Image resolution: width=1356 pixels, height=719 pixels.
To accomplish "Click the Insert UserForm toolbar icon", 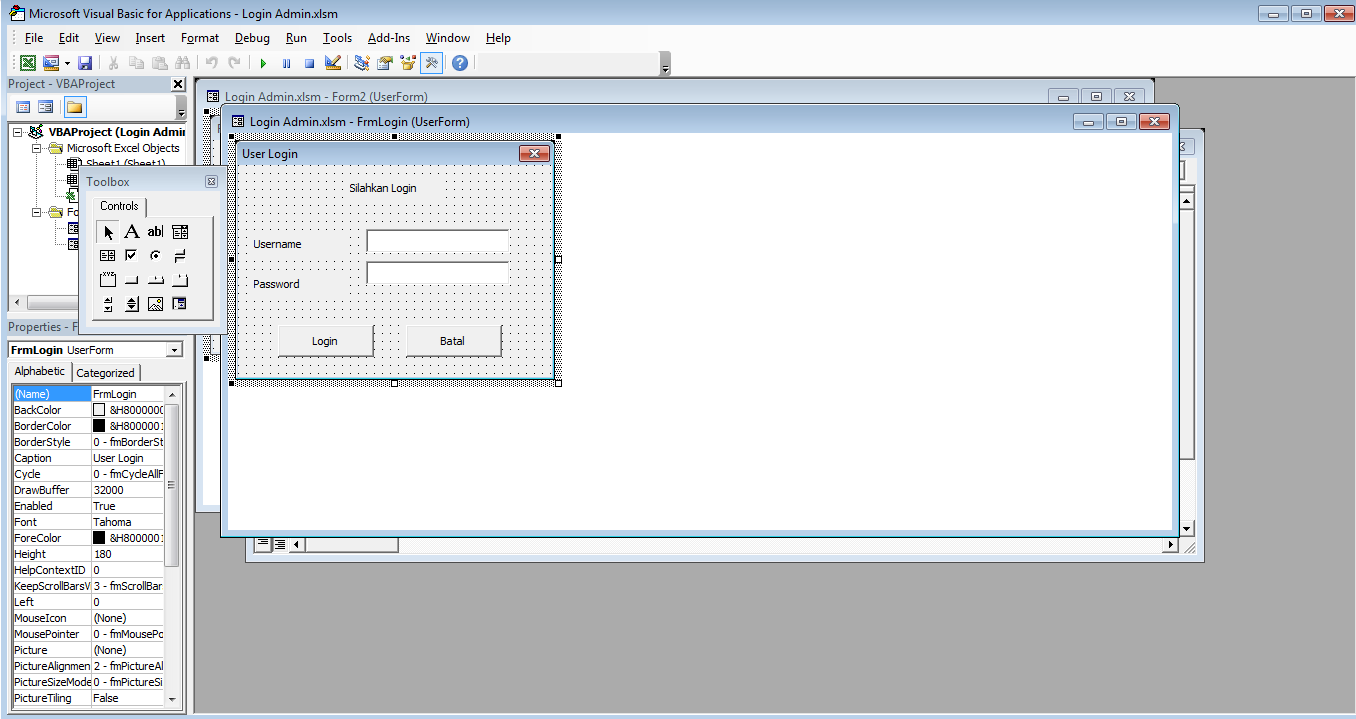I will 50,63.
